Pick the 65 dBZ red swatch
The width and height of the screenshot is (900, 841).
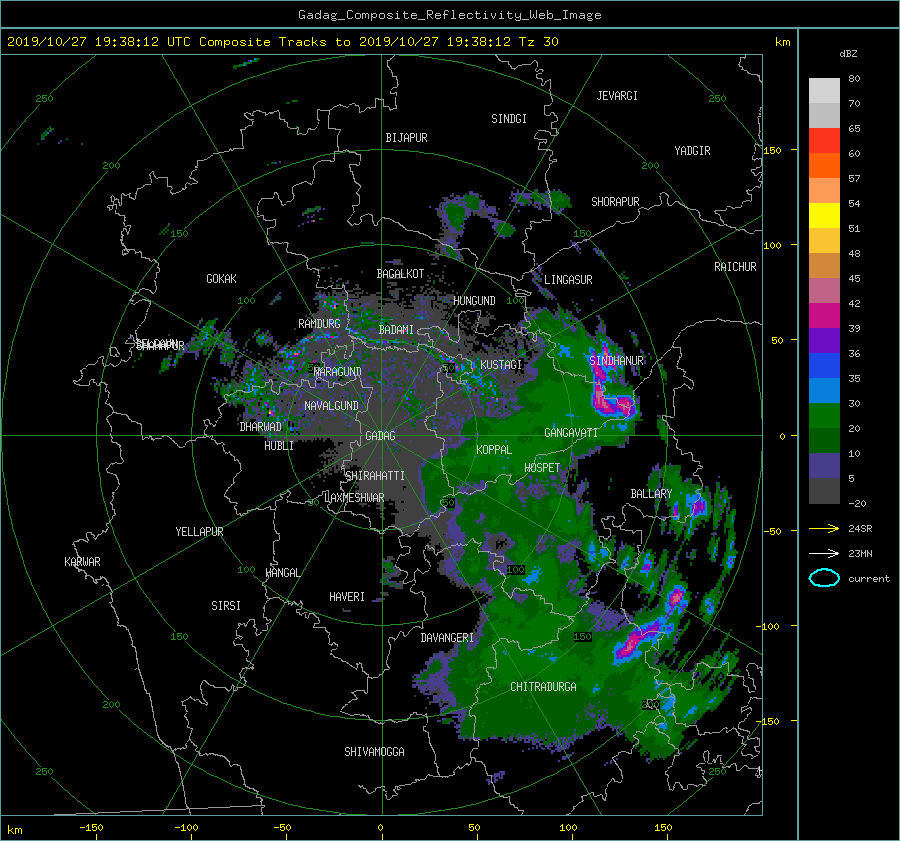(824, 140)
